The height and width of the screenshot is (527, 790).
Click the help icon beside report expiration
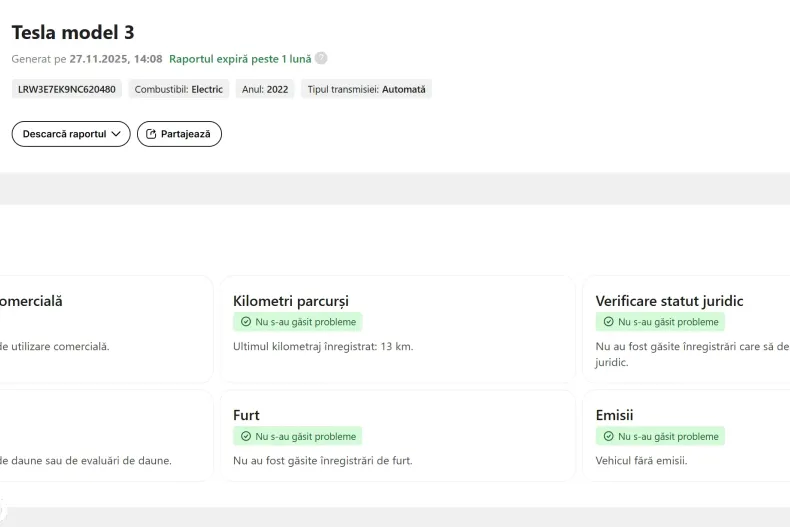pyautogui.click(x=321, y=59)
